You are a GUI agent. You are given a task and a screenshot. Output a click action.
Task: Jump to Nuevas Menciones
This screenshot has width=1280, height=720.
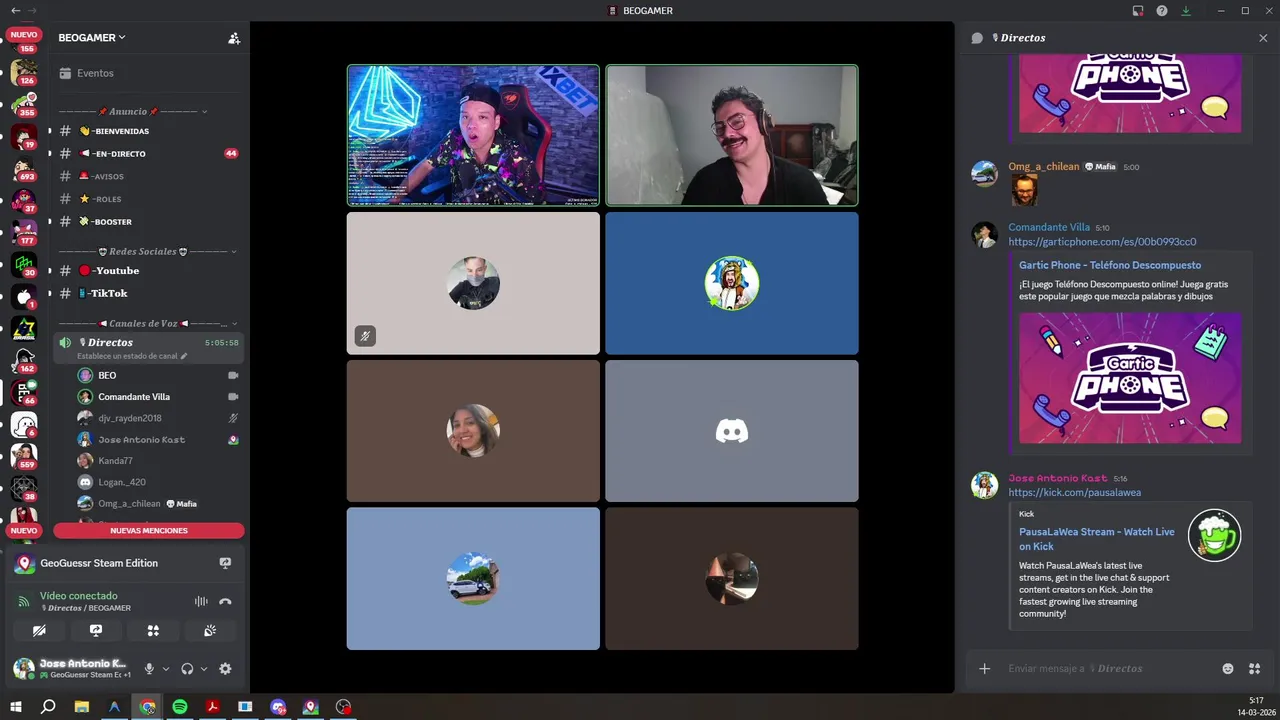click(x=149, y=531)
